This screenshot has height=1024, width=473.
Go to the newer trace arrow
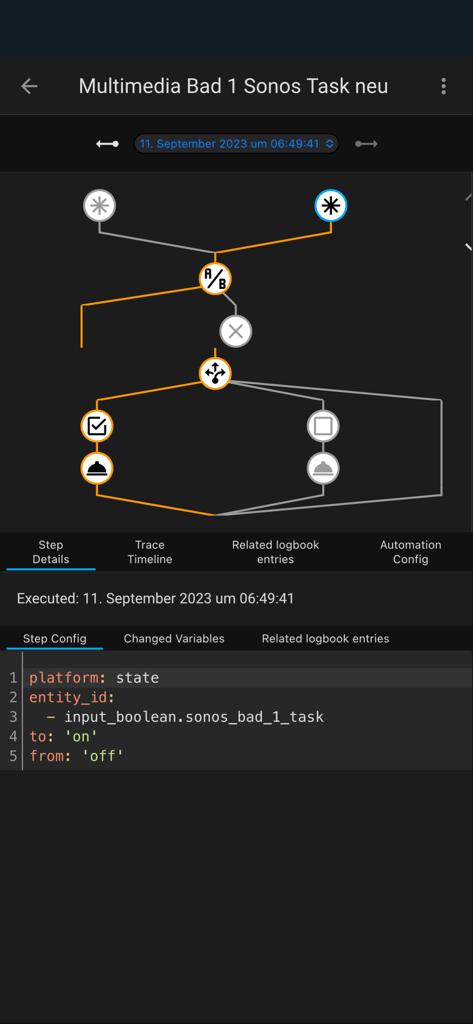[367, 144]
